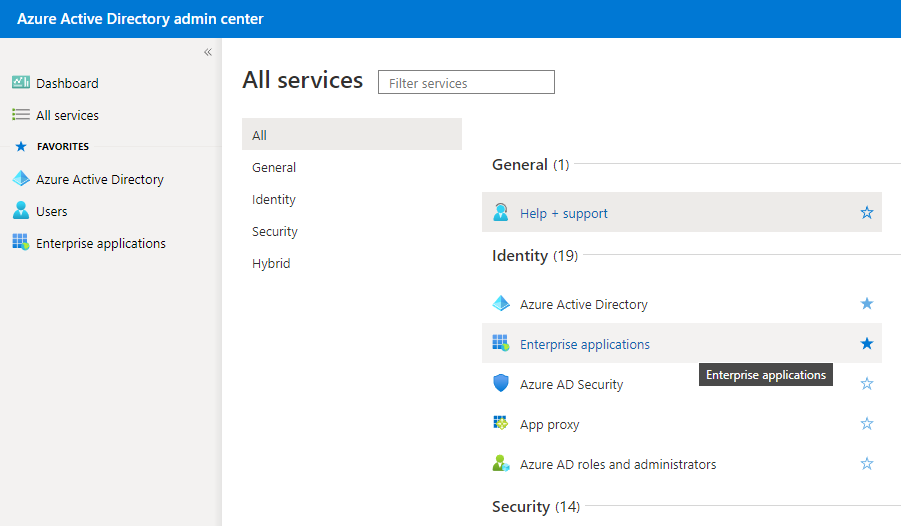Favorite Help + support with its star

click(867, 212)
